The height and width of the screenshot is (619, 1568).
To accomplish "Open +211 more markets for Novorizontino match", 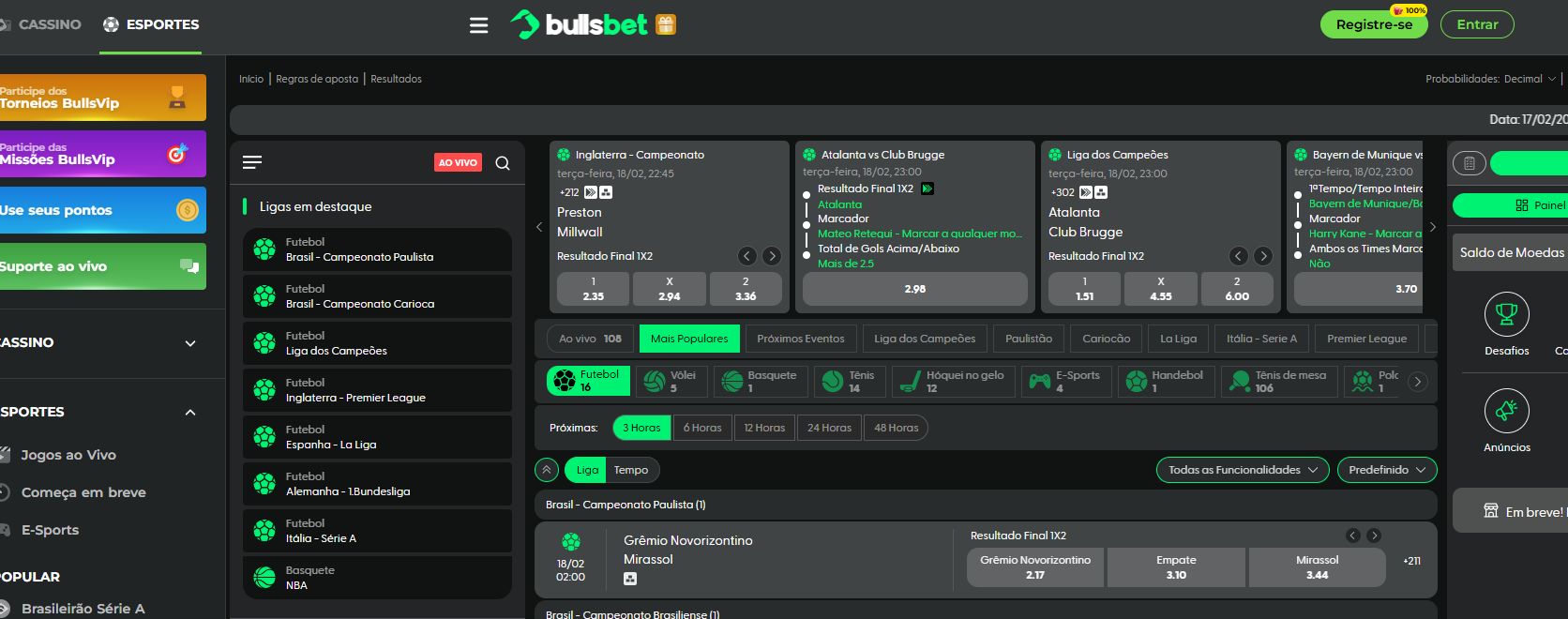I will [1411, 561].
